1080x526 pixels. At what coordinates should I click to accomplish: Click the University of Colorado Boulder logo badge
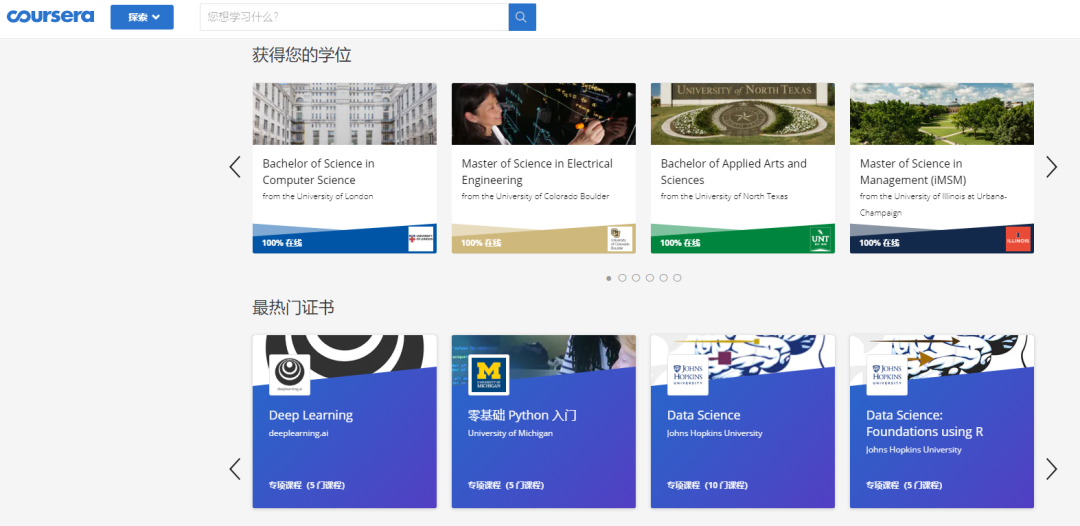[x=620, y=239]
